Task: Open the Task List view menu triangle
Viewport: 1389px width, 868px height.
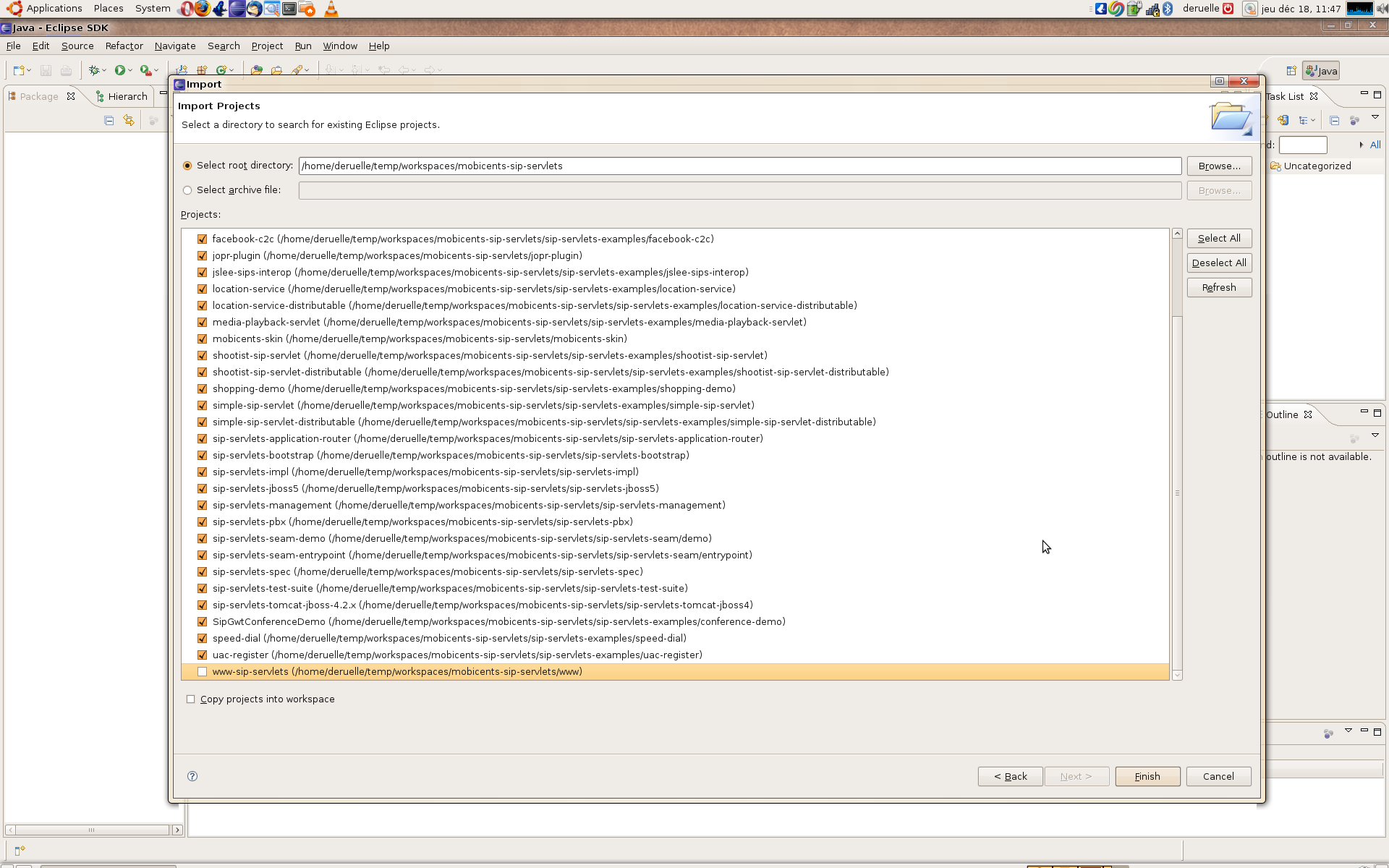Action: [x=1375, y=118]
